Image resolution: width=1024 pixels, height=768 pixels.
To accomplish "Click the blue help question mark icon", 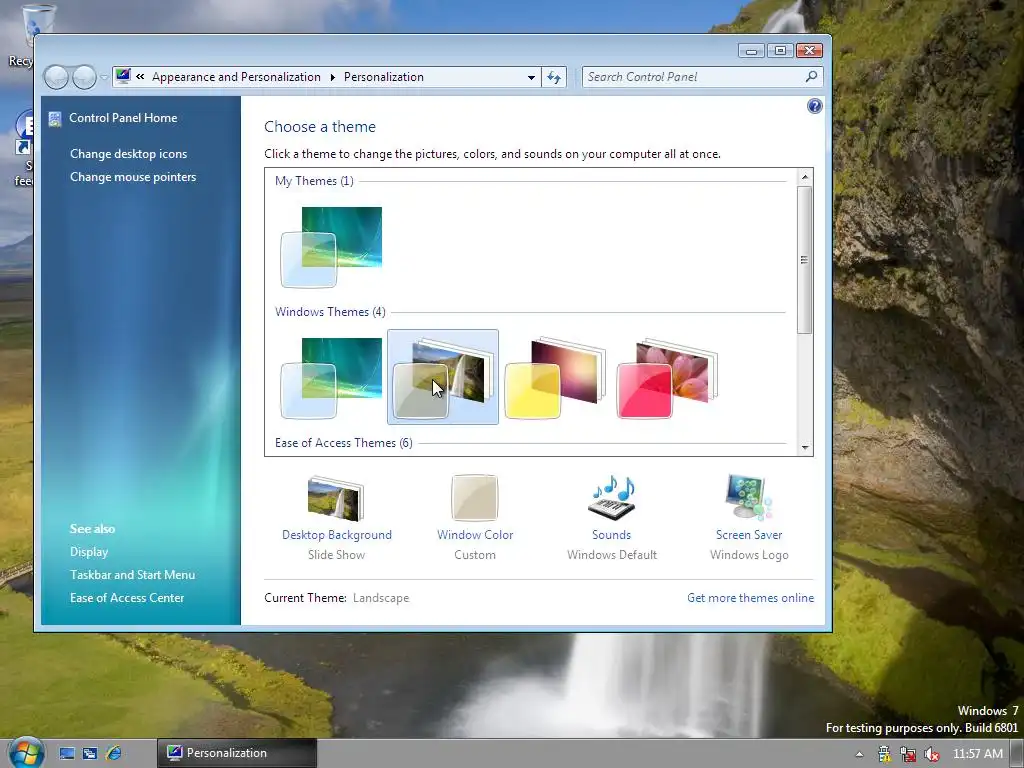I will coord(814,106).
